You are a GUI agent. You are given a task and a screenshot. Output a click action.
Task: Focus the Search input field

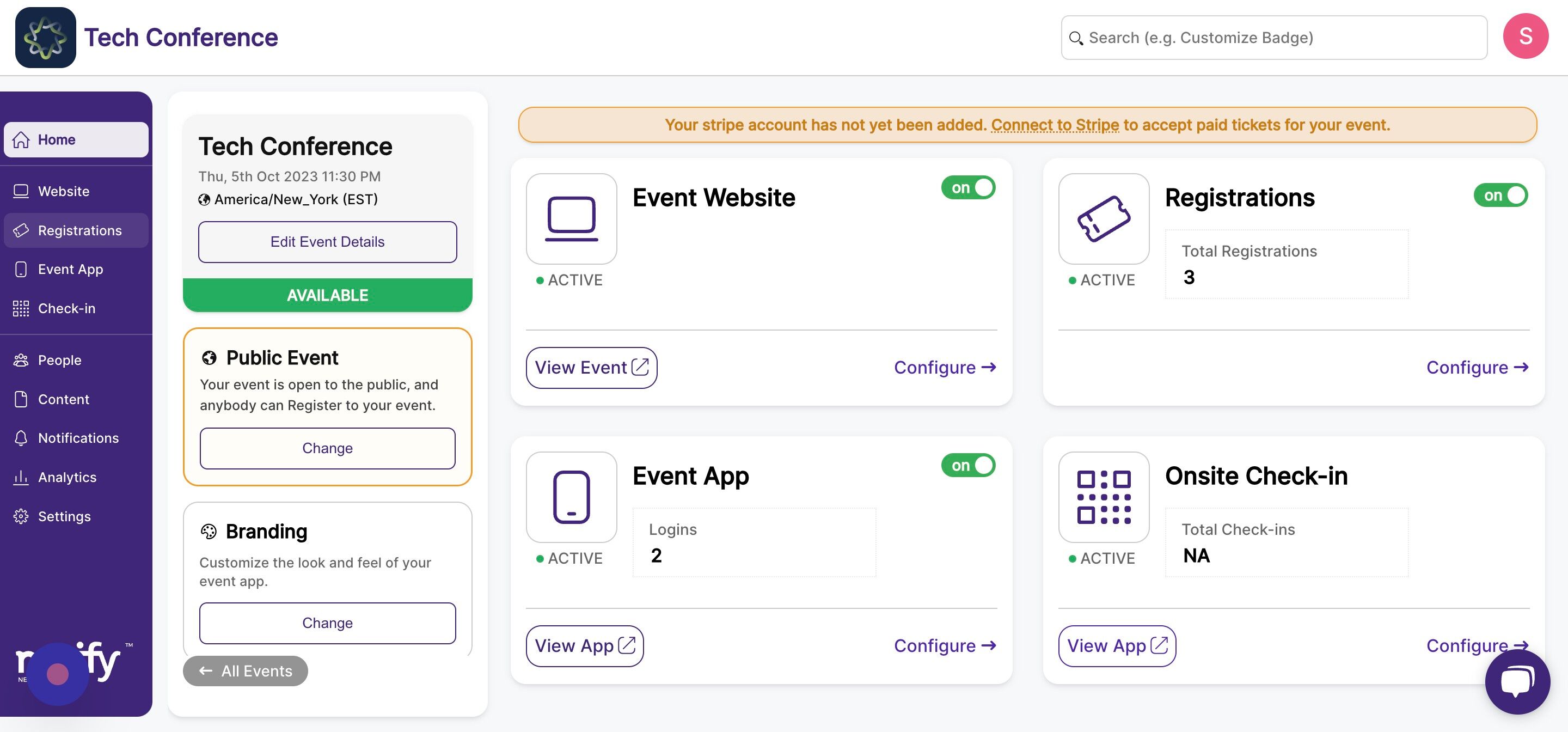click(x=1274, y=38)
